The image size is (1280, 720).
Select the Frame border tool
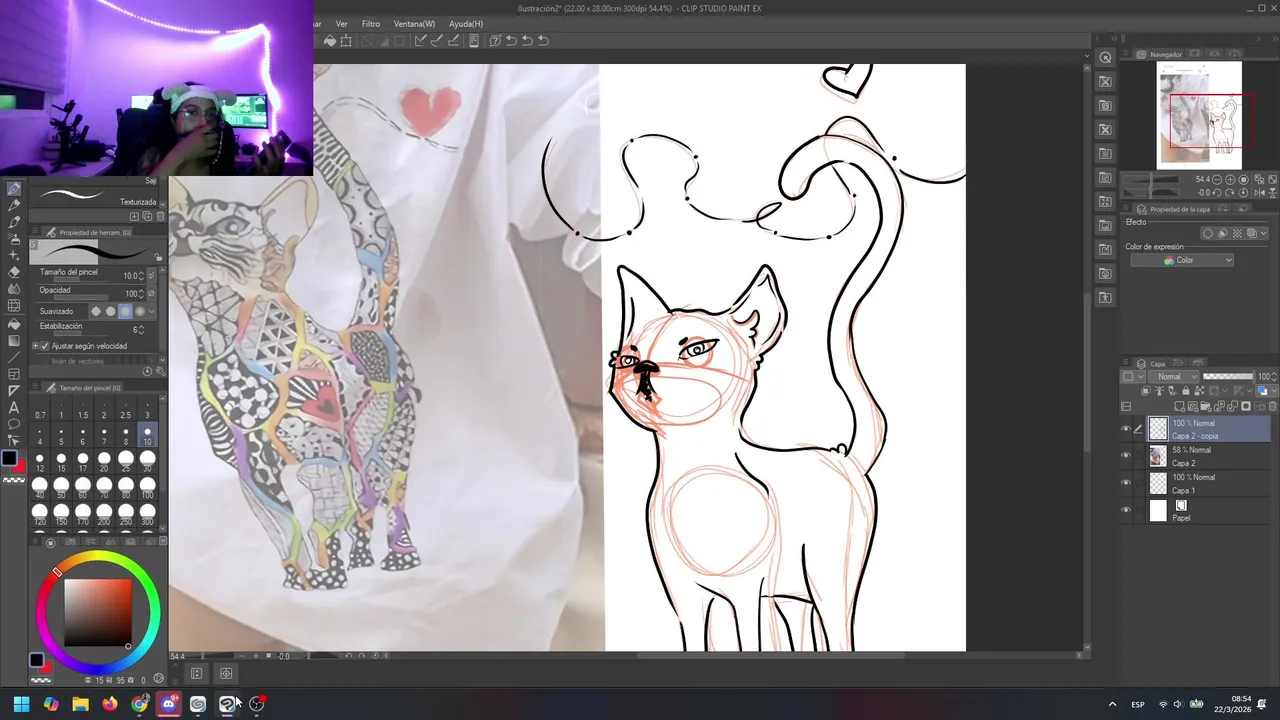coord(14,374)
